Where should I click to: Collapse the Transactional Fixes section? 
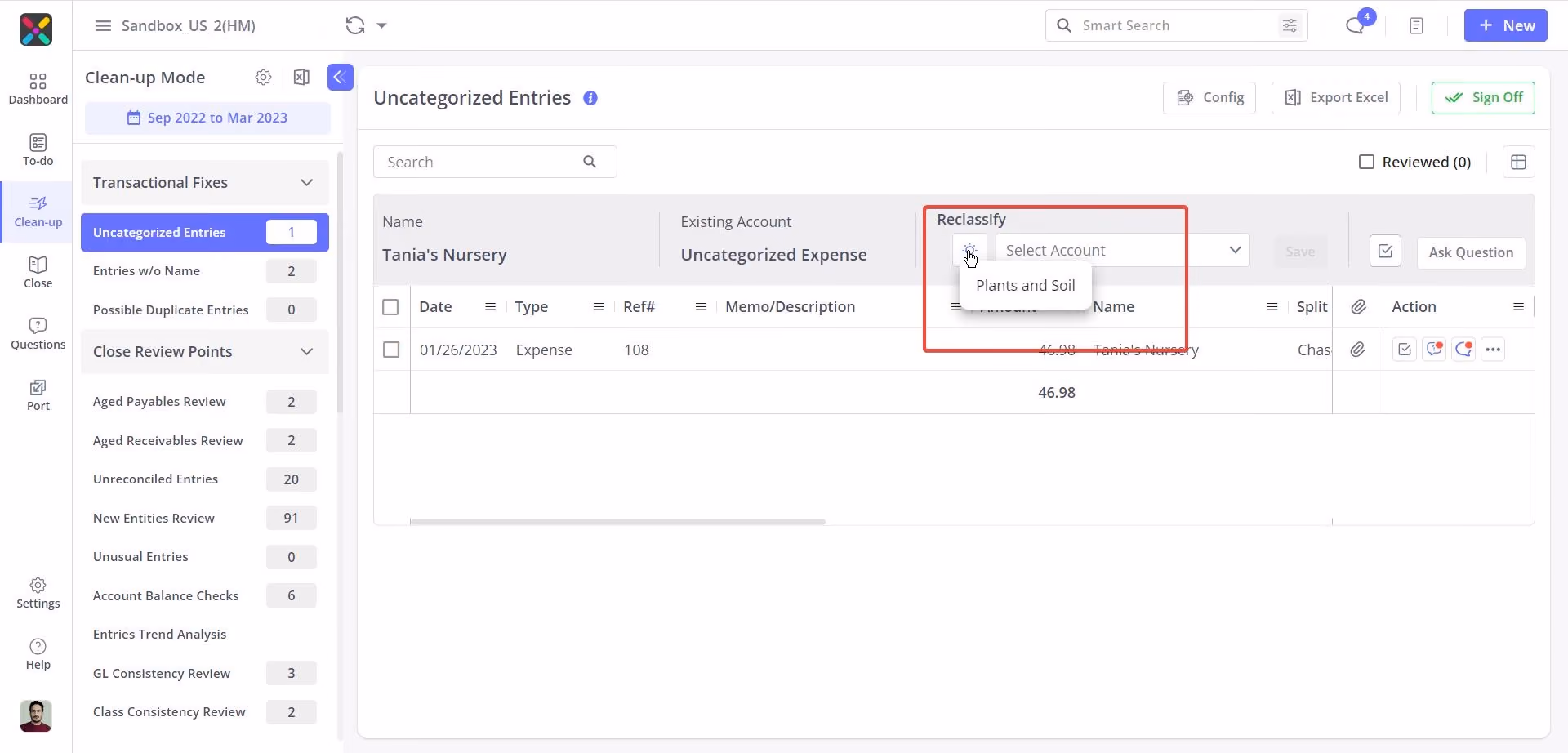306,182
